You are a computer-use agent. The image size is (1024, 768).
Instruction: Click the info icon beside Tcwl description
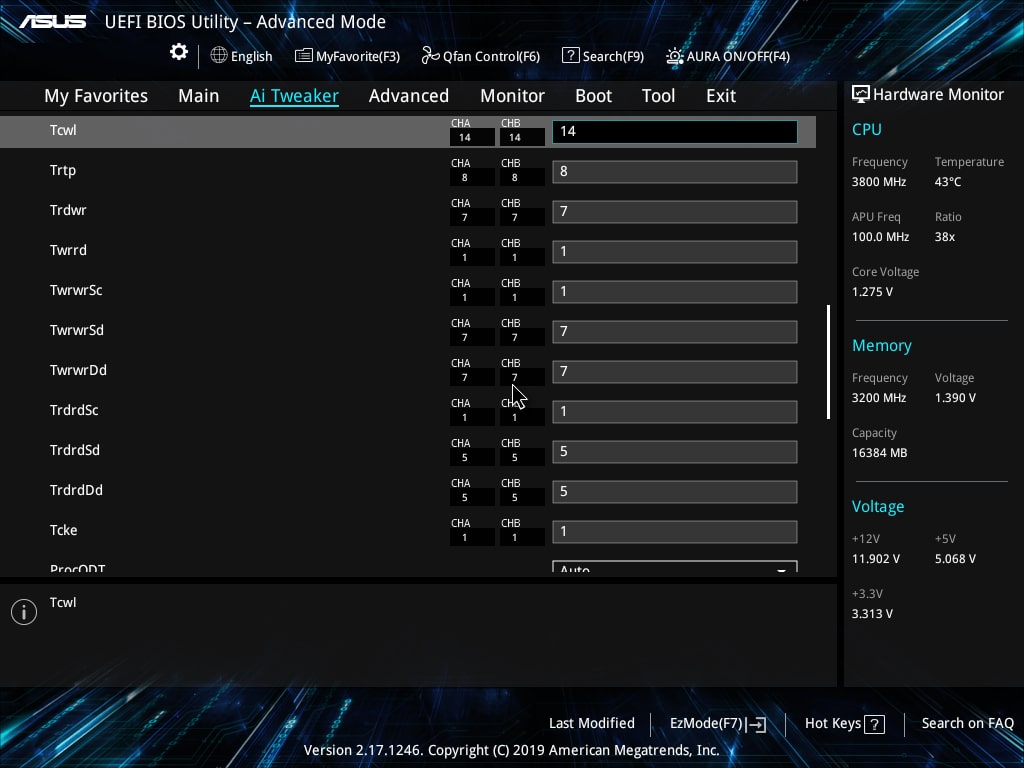(x=24, y=612)
